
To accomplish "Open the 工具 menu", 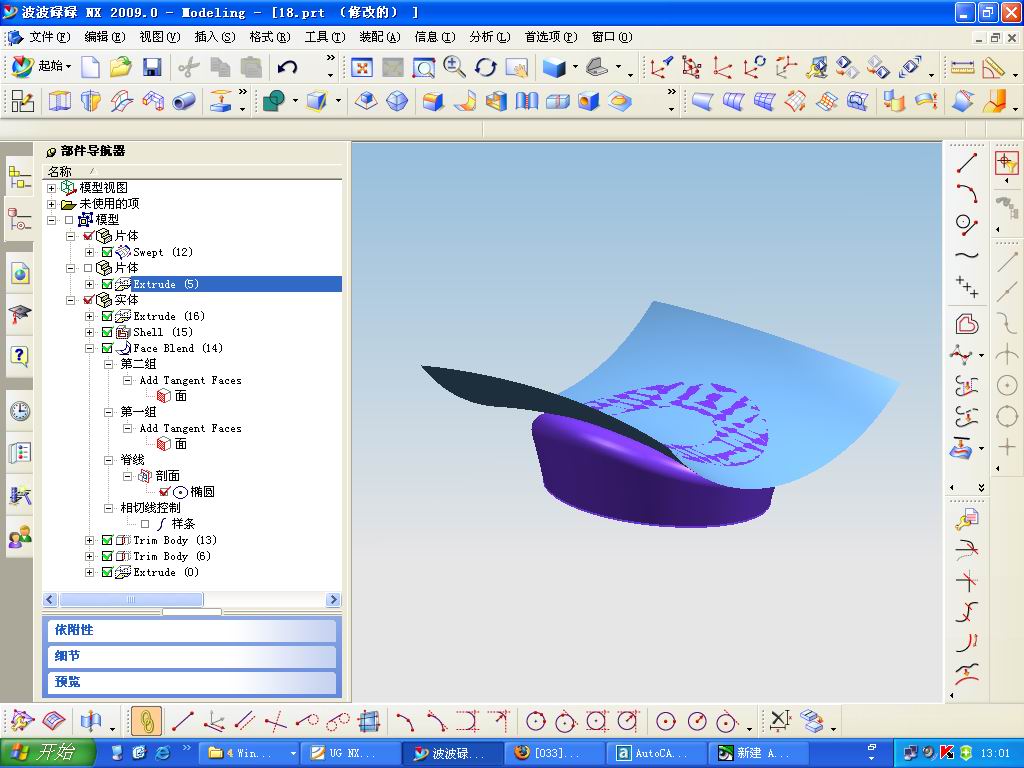I will tap(325, 37).
